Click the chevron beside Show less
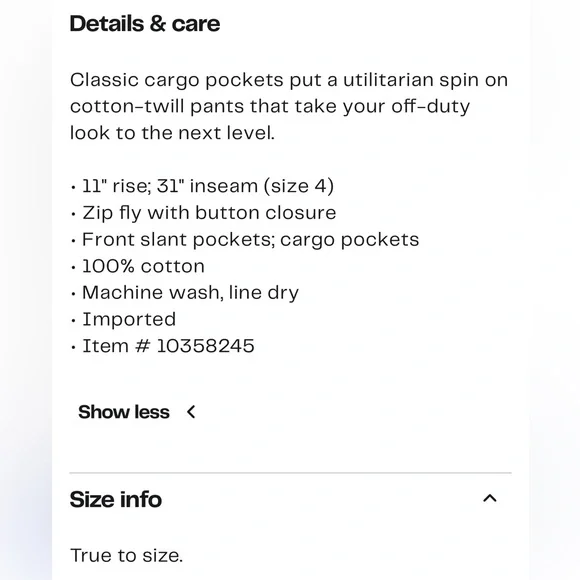The image size is (580, 580). point(191,412)
